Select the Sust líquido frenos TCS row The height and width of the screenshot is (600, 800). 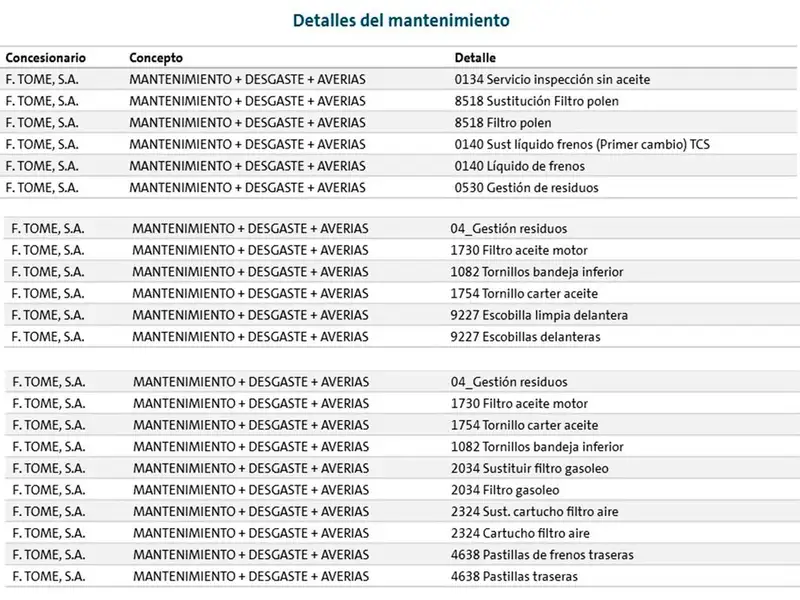pyautogui.click(x=398, y=144)
